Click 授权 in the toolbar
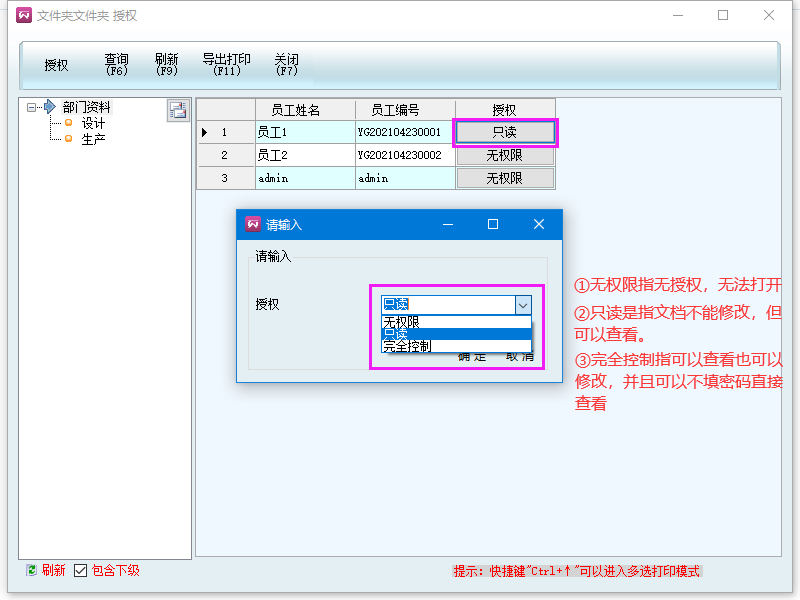Image resolution: width=800 pixels, height=600 pixels. (56, 65)
